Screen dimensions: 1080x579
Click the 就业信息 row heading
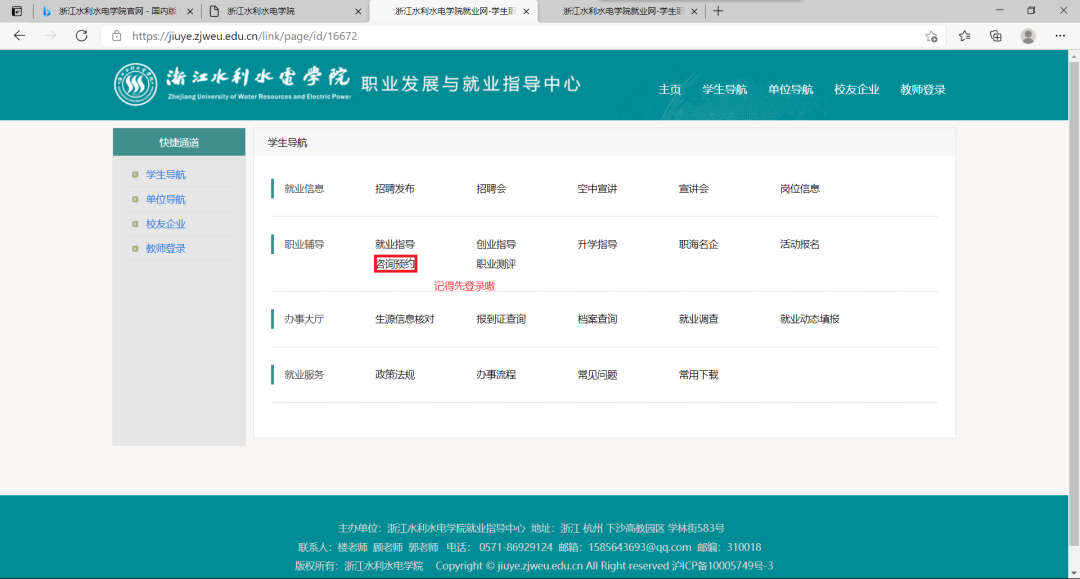304,189
